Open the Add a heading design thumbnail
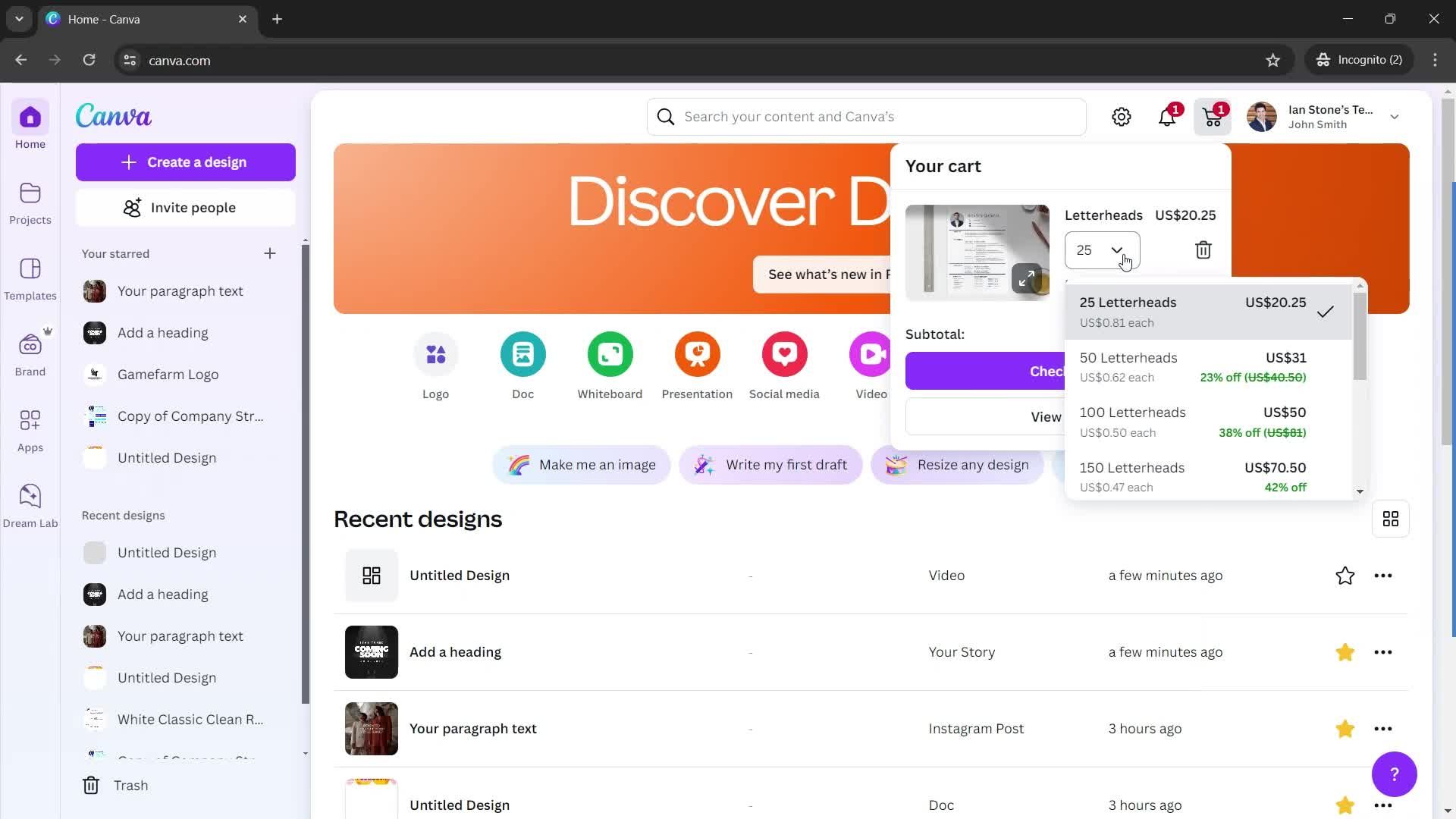Screen dimensions: 1456x819 click(372, 652)
